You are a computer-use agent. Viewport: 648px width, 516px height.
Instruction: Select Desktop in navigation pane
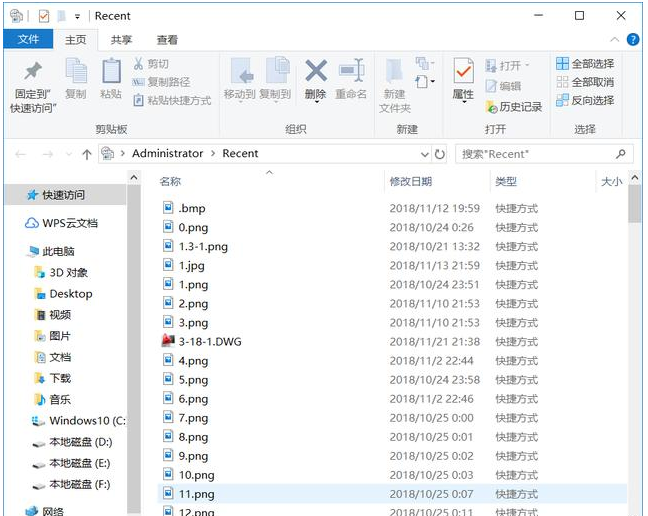64,294
